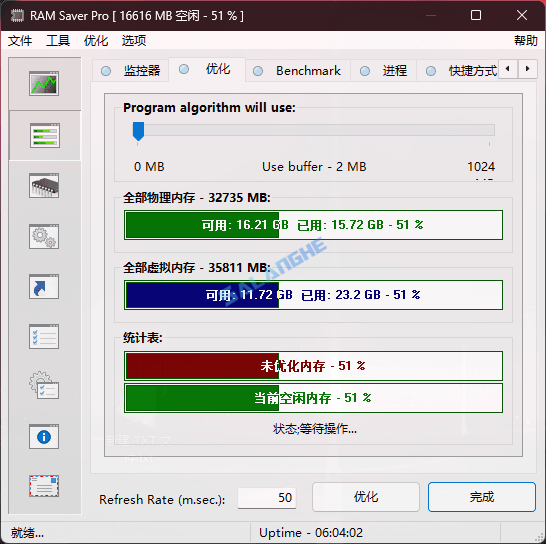Click the 全部物理内存 - 32735 MB label
The image size is (546, 544).
tap(197, 198)
